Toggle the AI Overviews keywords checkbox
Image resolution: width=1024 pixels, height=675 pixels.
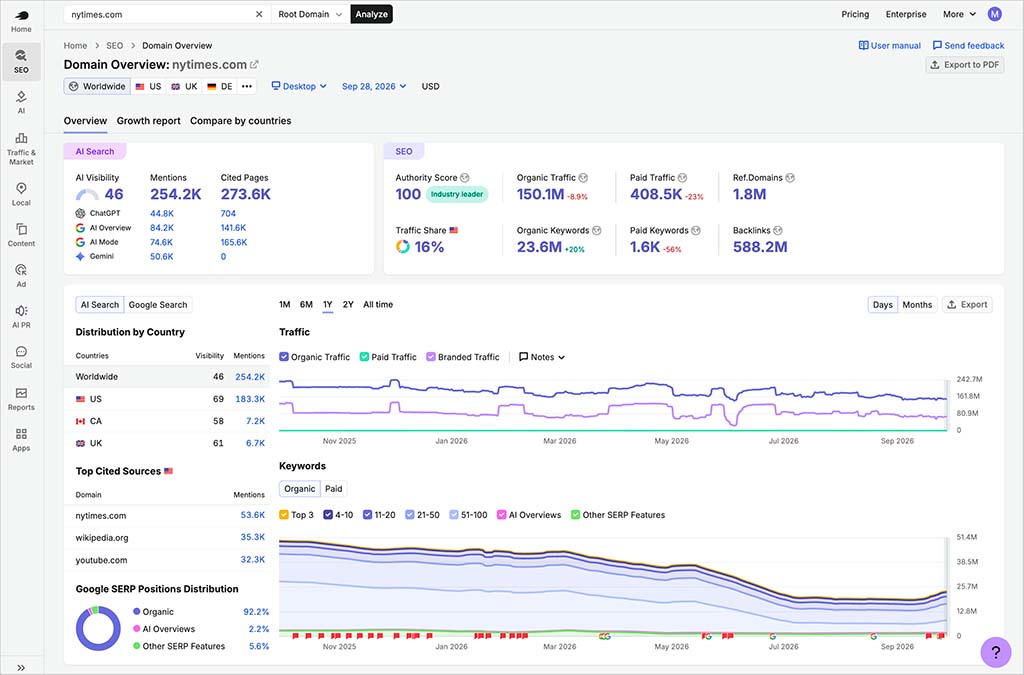pyautogui.click(x=502, y=515)
